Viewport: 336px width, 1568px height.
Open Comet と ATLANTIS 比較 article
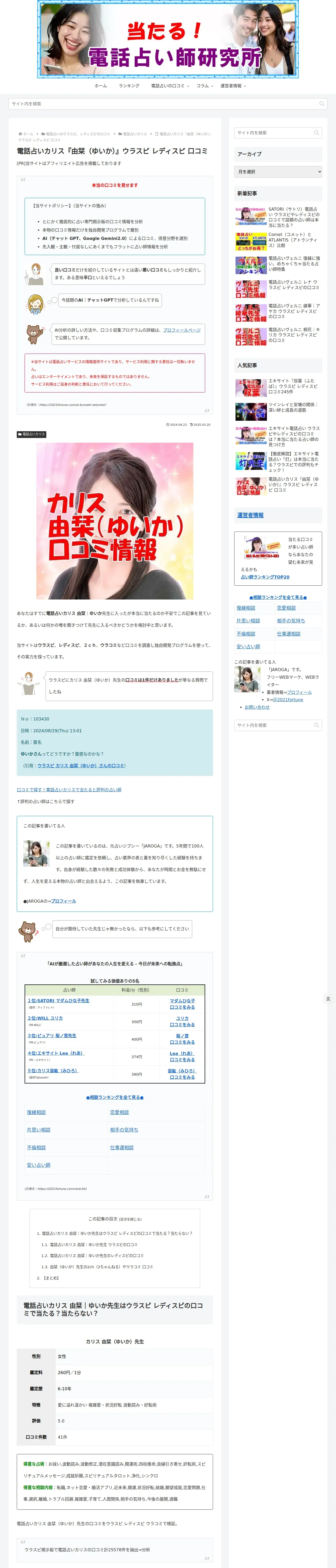[x=278, y=240]
